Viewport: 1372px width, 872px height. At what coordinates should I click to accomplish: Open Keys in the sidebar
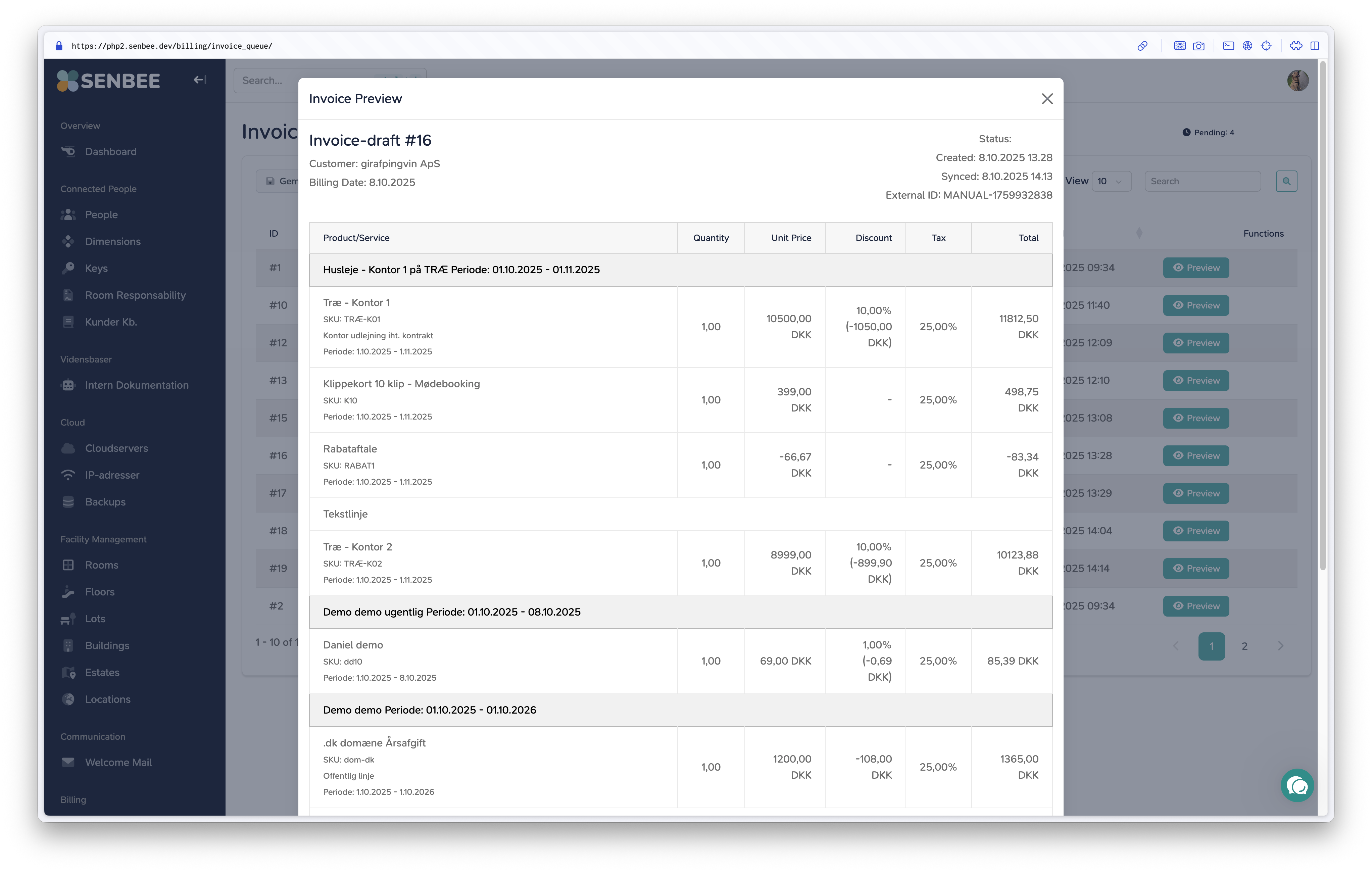96,269
